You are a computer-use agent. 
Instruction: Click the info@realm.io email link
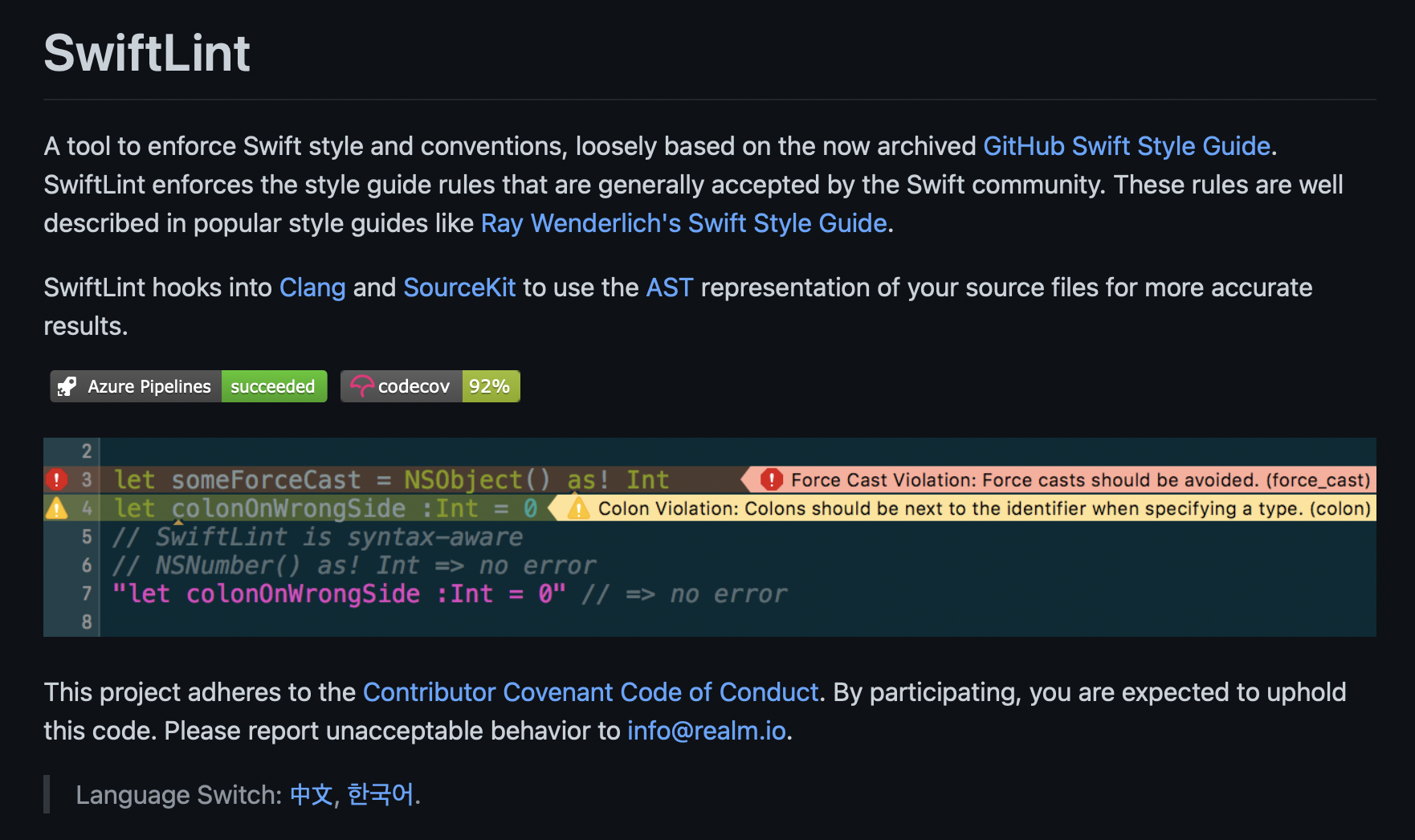click(707, 731)
